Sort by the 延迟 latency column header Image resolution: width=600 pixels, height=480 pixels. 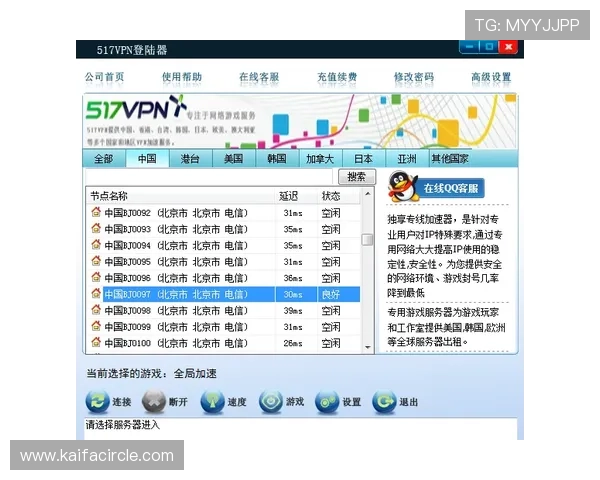click(296, 196)
